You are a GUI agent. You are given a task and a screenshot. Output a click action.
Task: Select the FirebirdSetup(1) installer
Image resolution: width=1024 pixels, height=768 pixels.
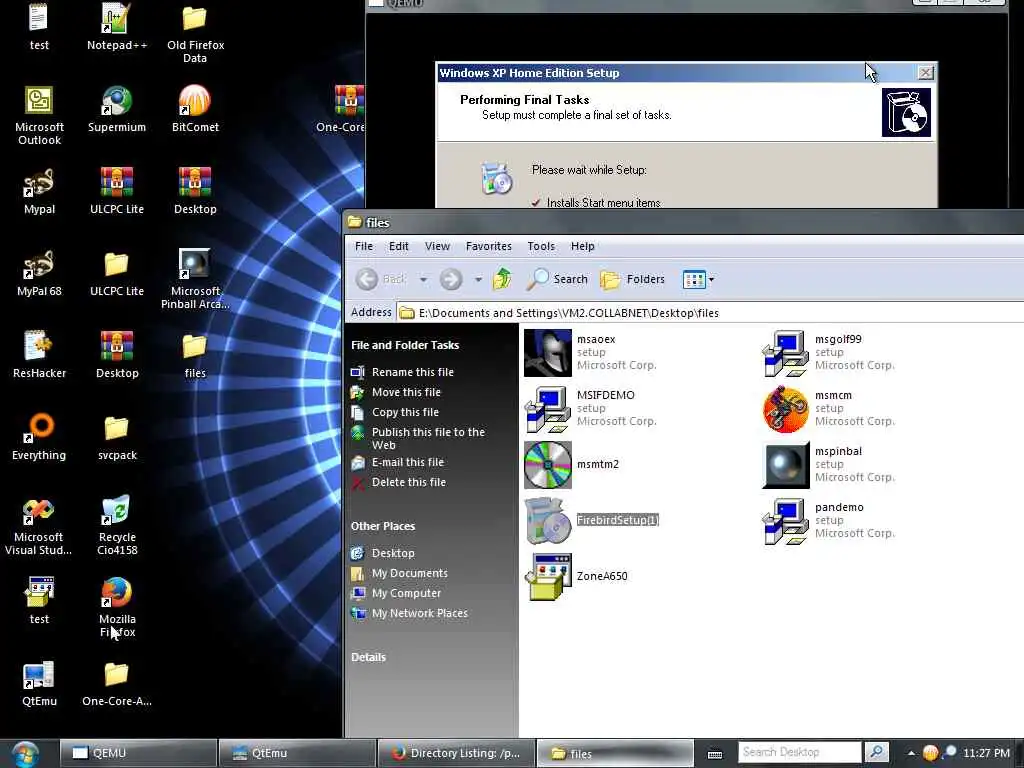click(592, 520)
